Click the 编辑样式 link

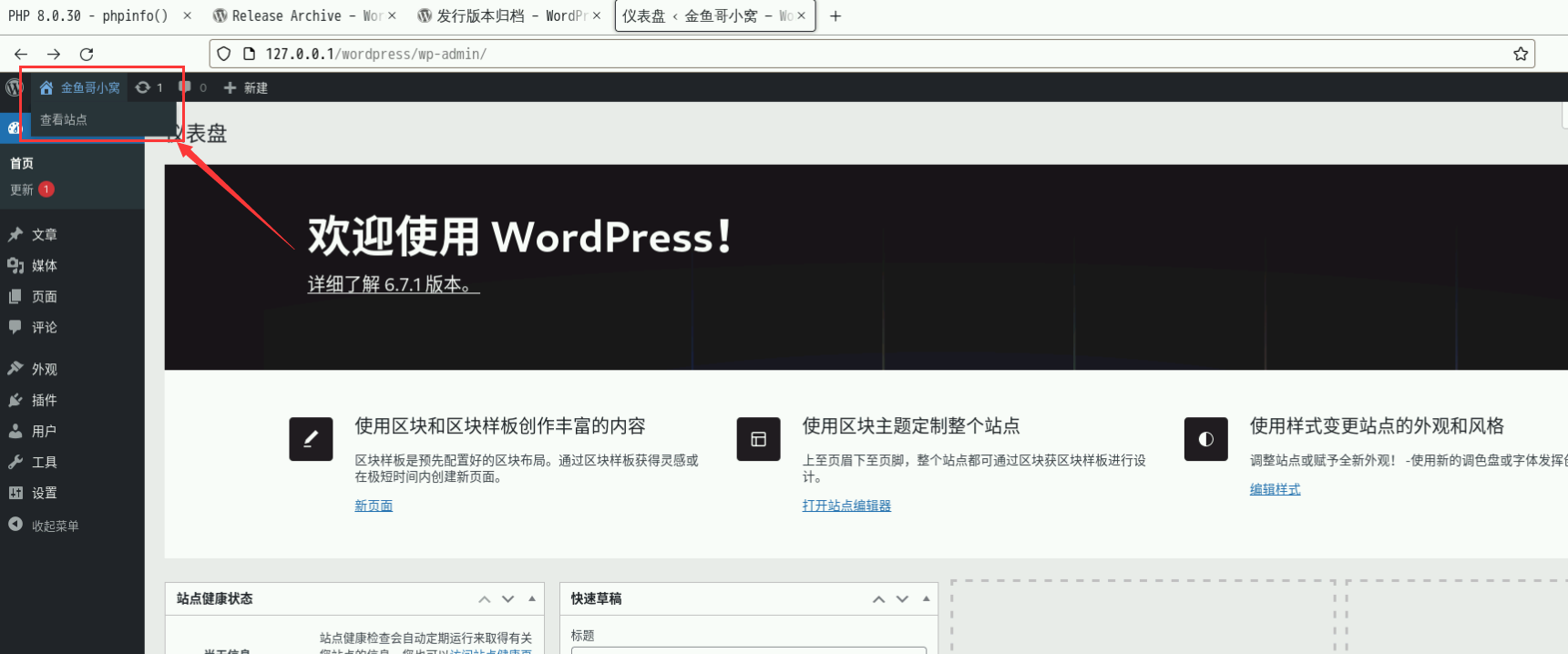point(1275,489)
